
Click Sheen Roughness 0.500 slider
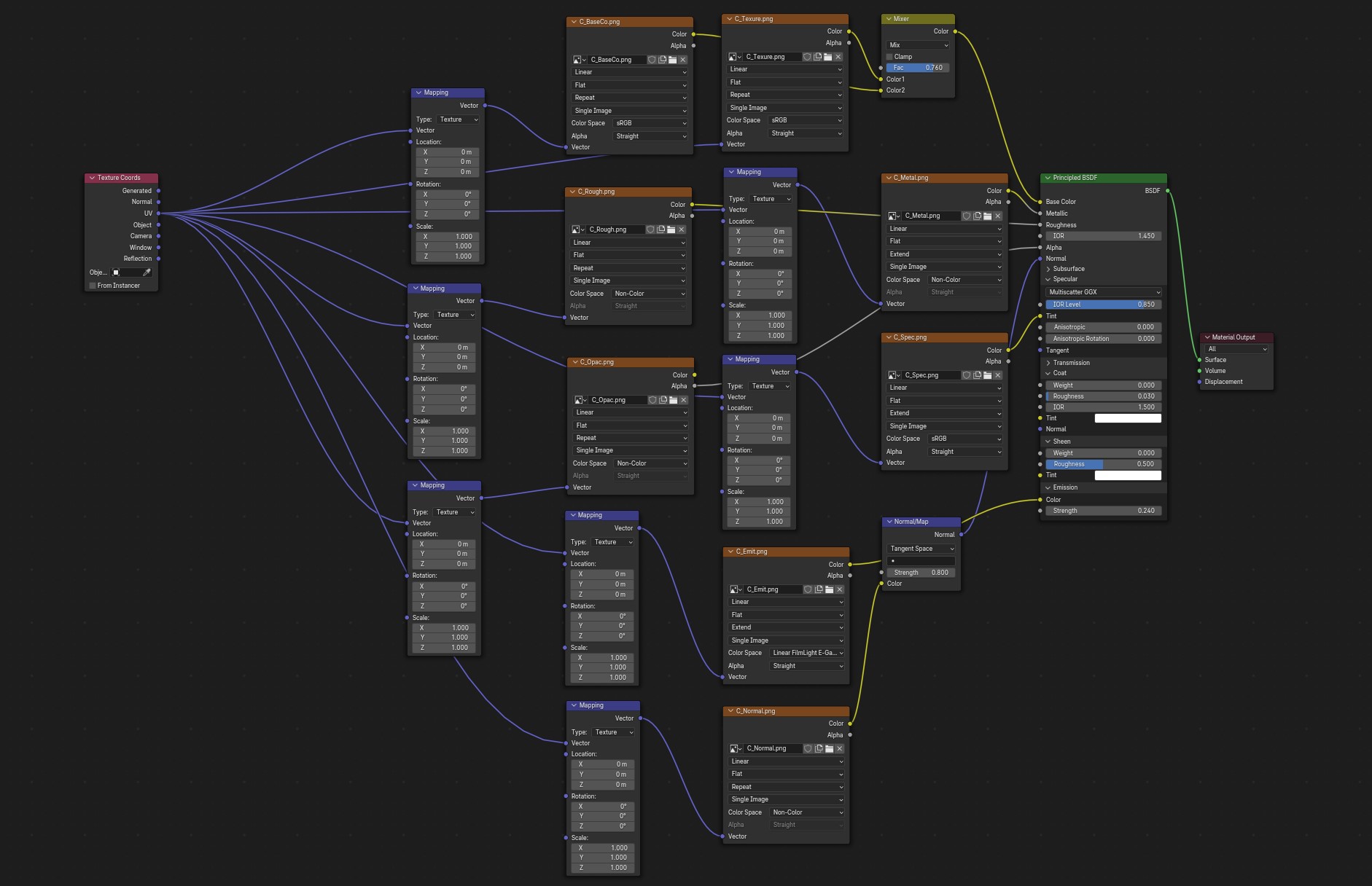pos(1104,464)
